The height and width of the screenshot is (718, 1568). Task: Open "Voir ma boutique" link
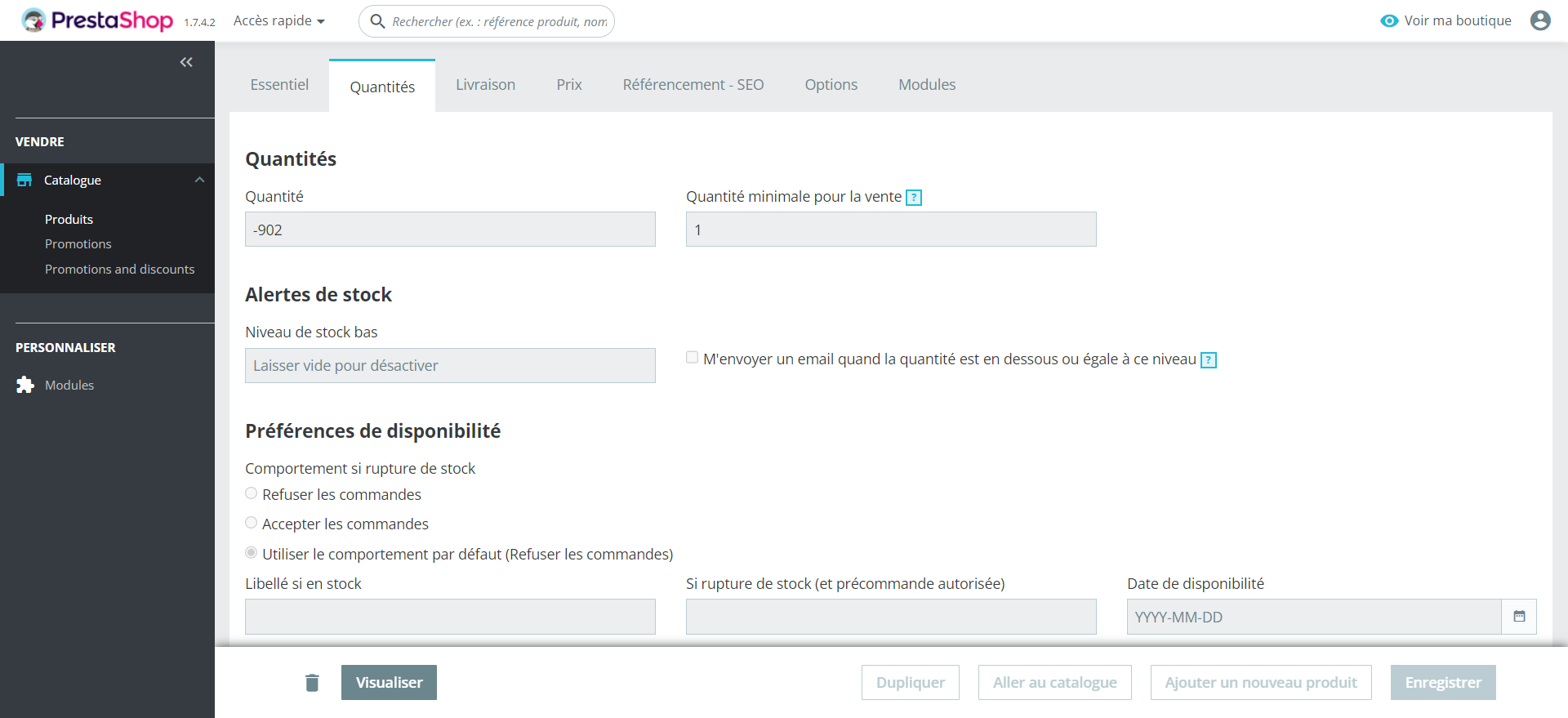(1445, 20)
